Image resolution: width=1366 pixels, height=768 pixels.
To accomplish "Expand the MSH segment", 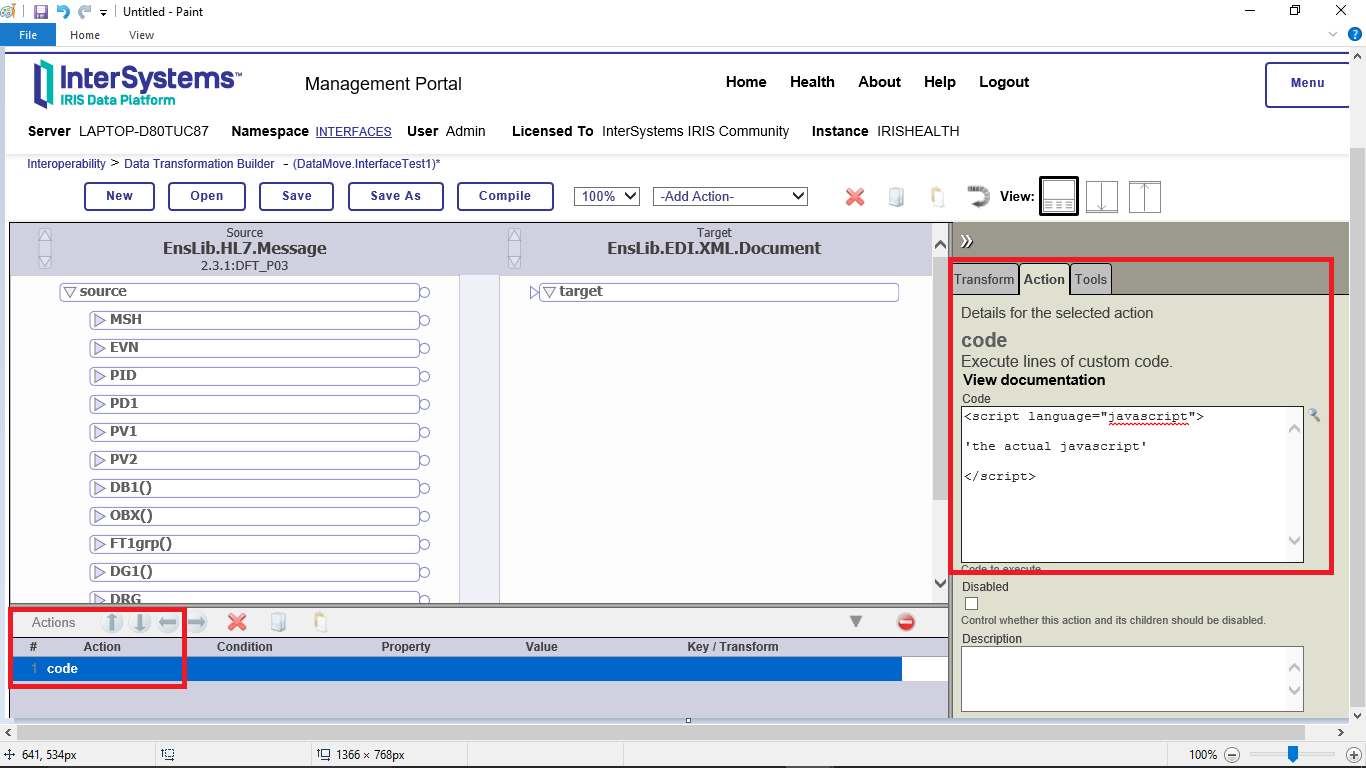I will [99, 320].
